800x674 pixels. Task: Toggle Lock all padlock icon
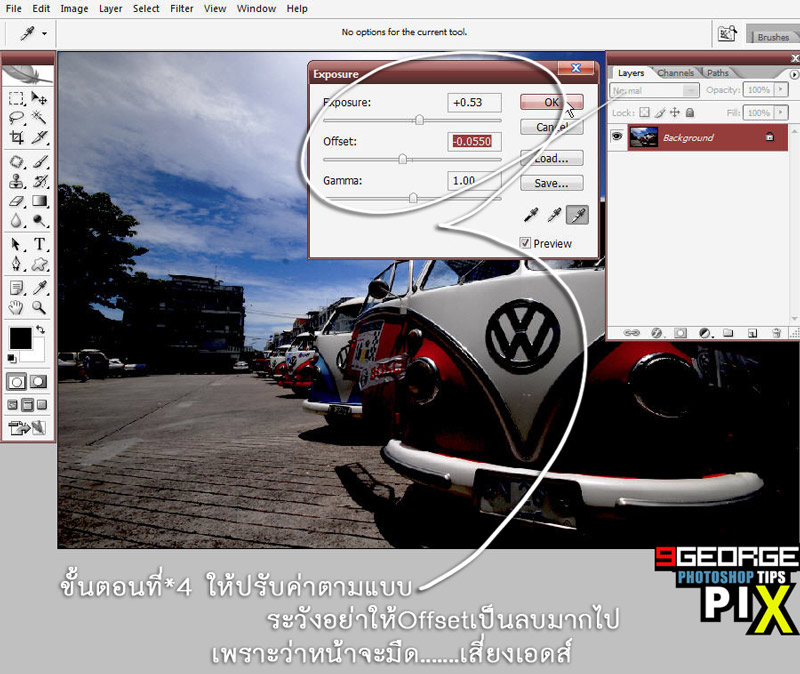690,112
